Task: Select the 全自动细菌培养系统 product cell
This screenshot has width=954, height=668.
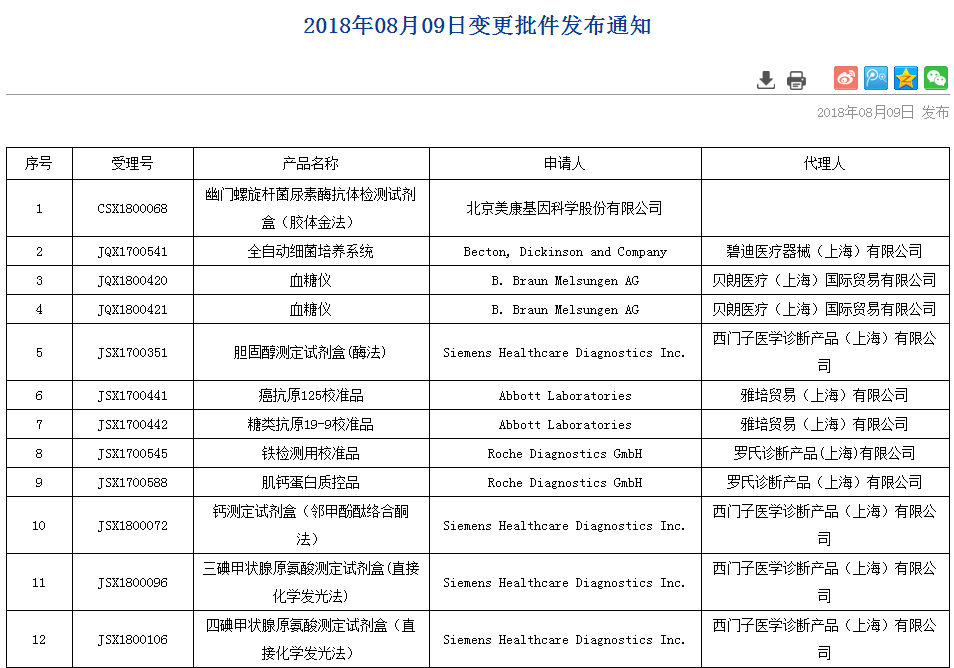Action: pos(310,252)
